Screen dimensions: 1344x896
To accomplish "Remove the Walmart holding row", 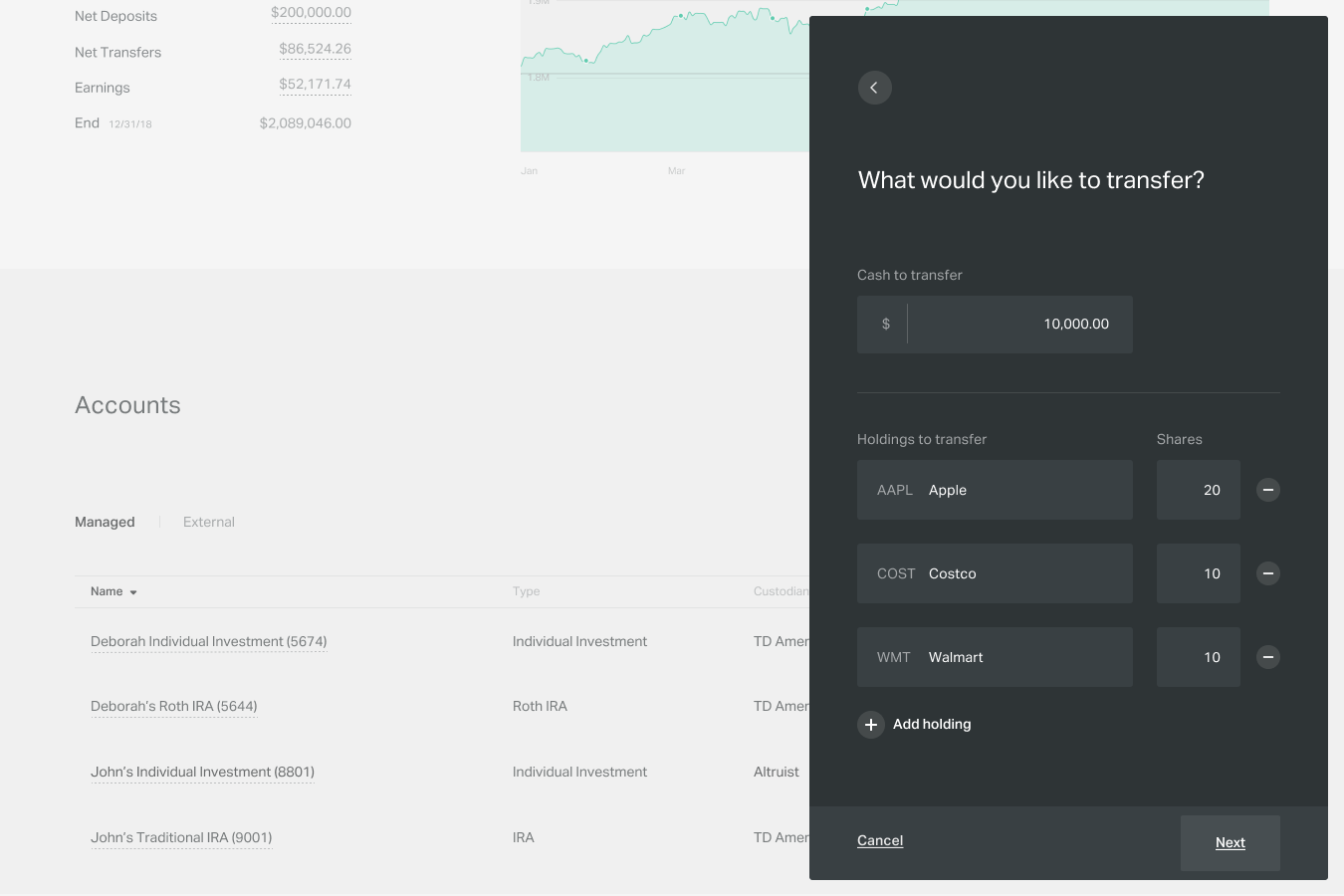I will (1267, 657).
